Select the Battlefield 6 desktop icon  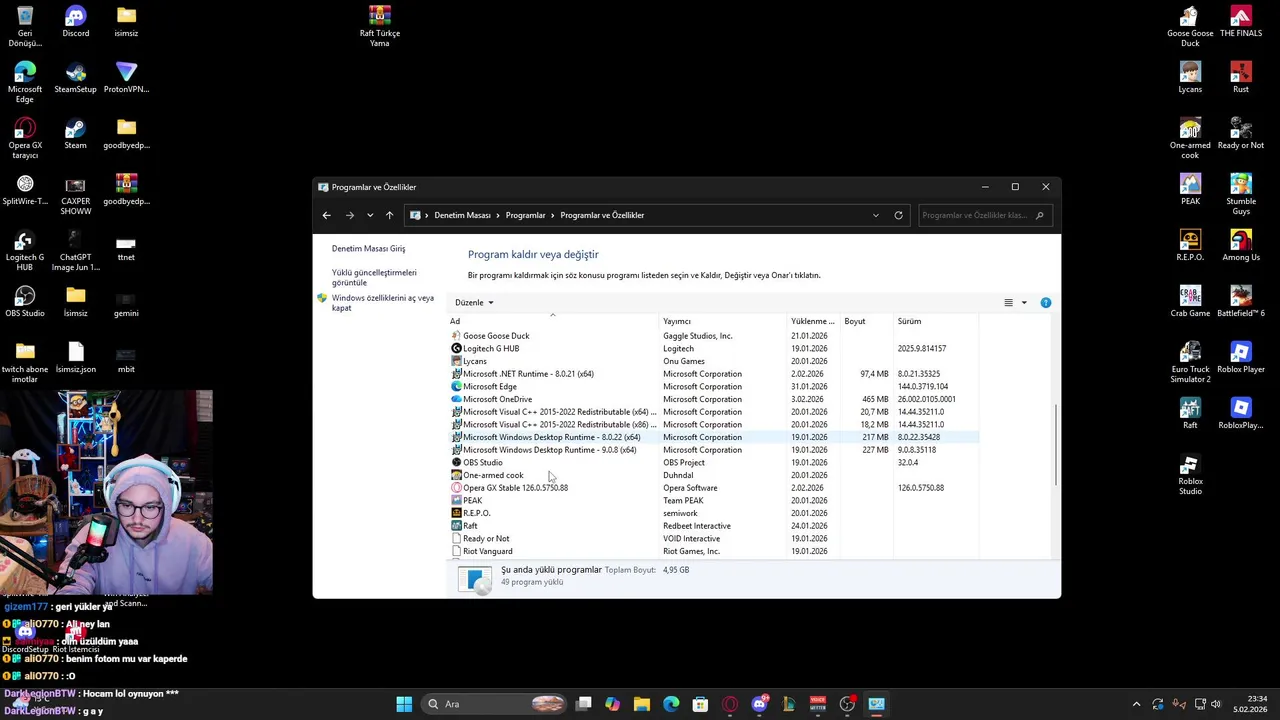(x=1241, y=302)
